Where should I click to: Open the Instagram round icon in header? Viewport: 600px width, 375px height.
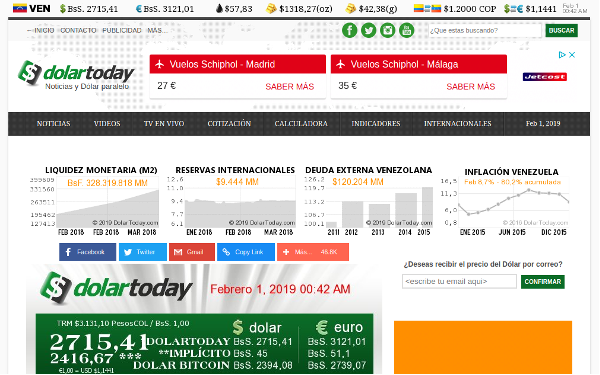(x=388, y=30)
